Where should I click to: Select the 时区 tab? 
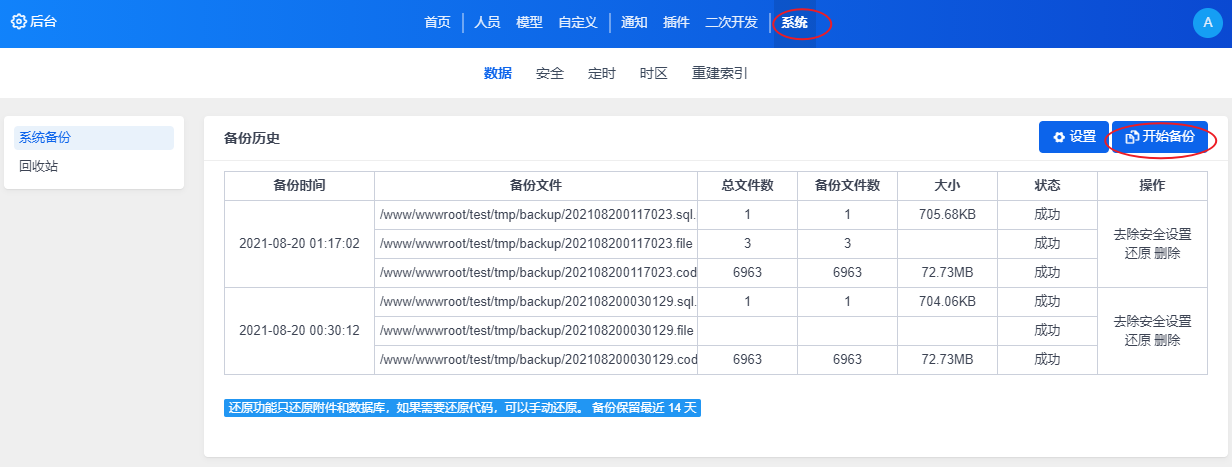[x=653, y=73]
